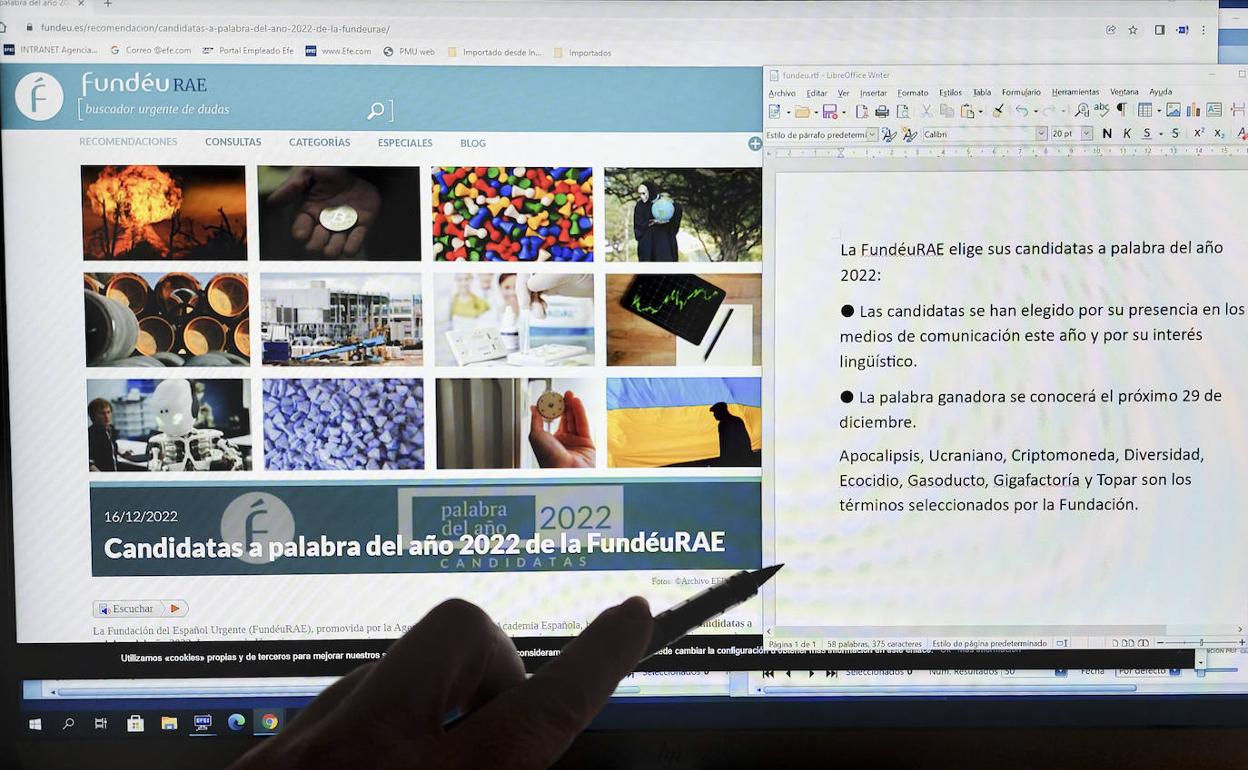
Task: Click the insert image icon in Writer
Action: pyautogui.click(x=1173, y=110)
